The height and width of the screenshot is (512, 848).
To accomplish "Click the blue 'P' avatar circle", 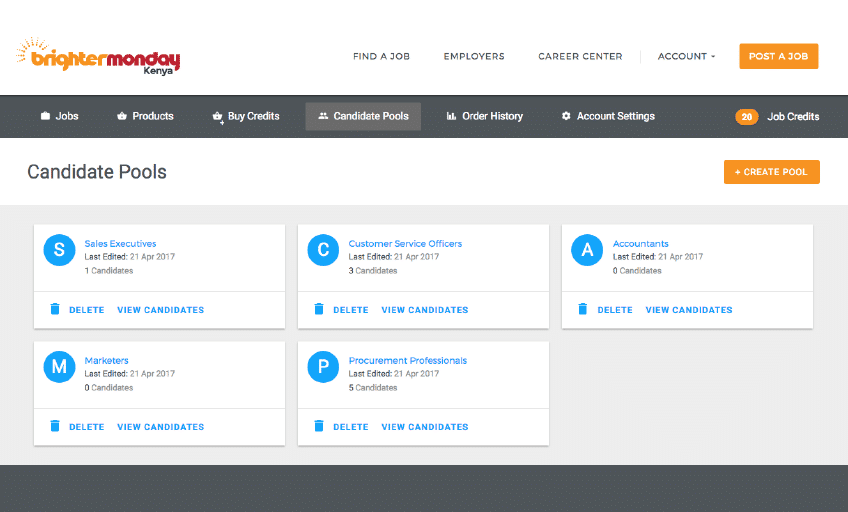I will [x=323, y=367].
